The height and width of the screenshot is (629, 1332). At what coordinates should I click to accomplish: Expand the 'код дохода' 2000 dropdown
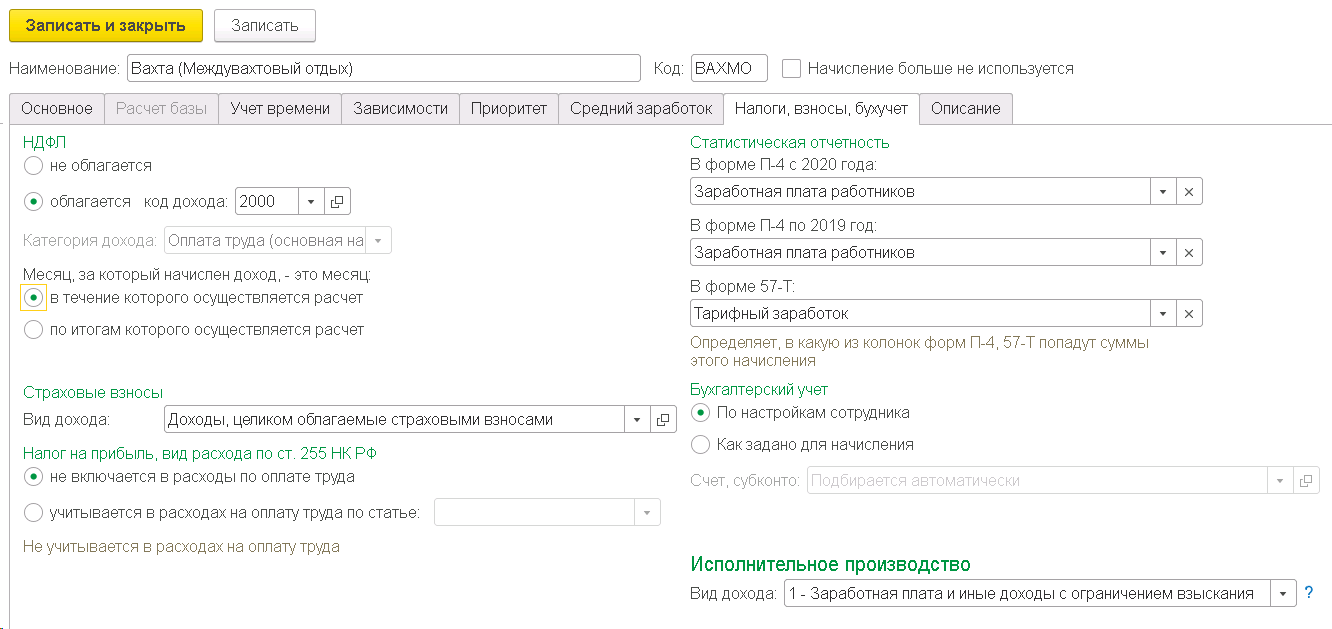coord(311,202)
